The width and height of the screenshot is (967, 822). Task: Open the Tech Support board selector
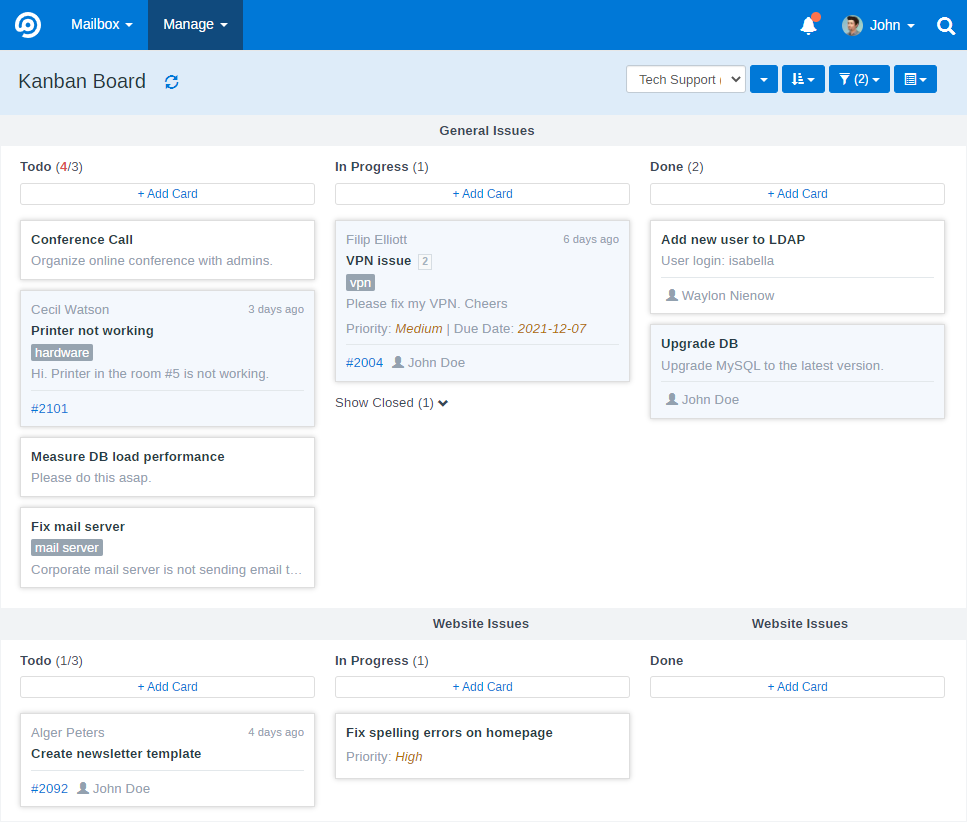[685, 78]
